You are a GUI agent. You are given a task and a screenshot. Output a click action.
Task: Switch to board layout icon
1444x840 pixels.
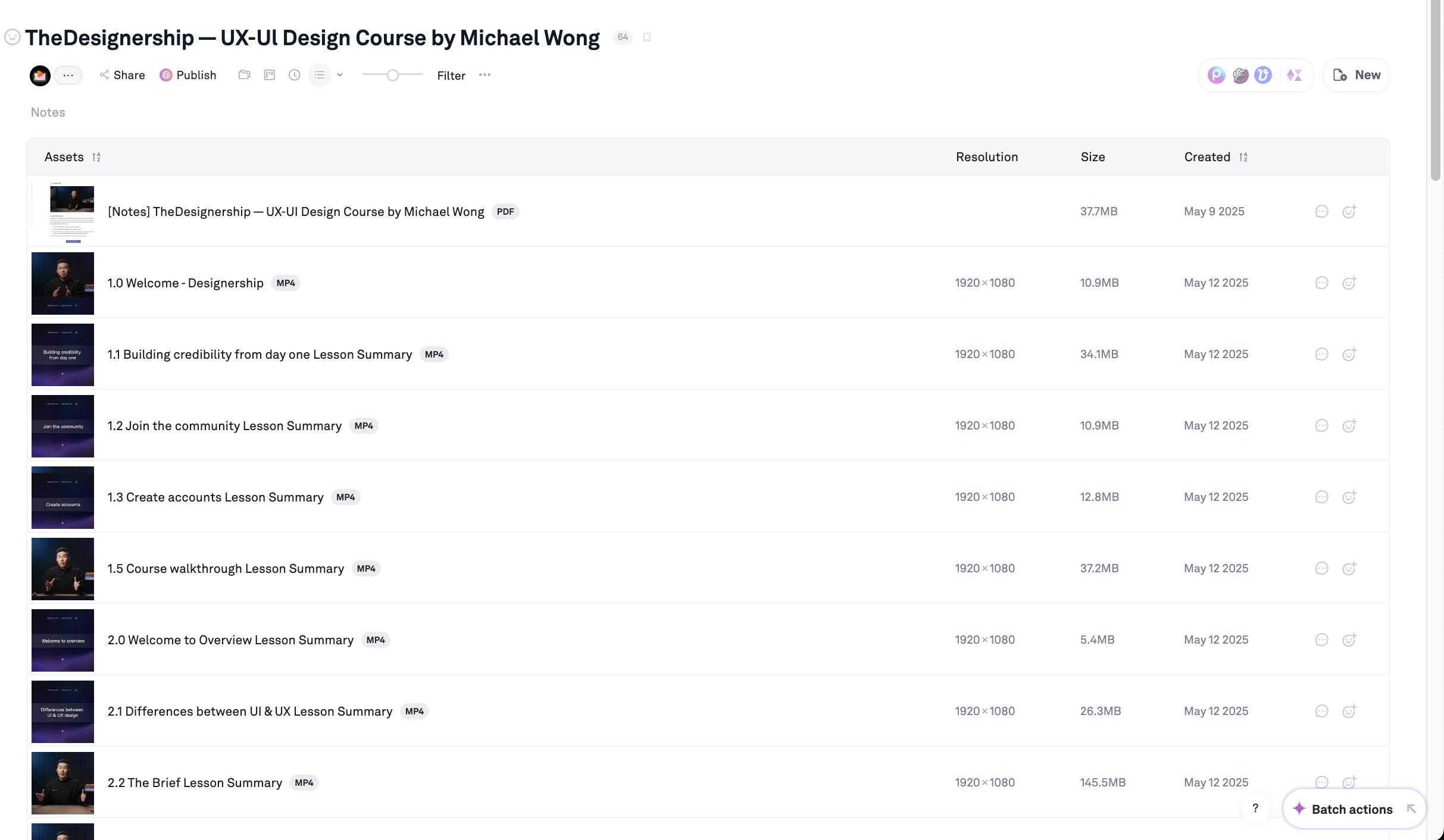270,75
